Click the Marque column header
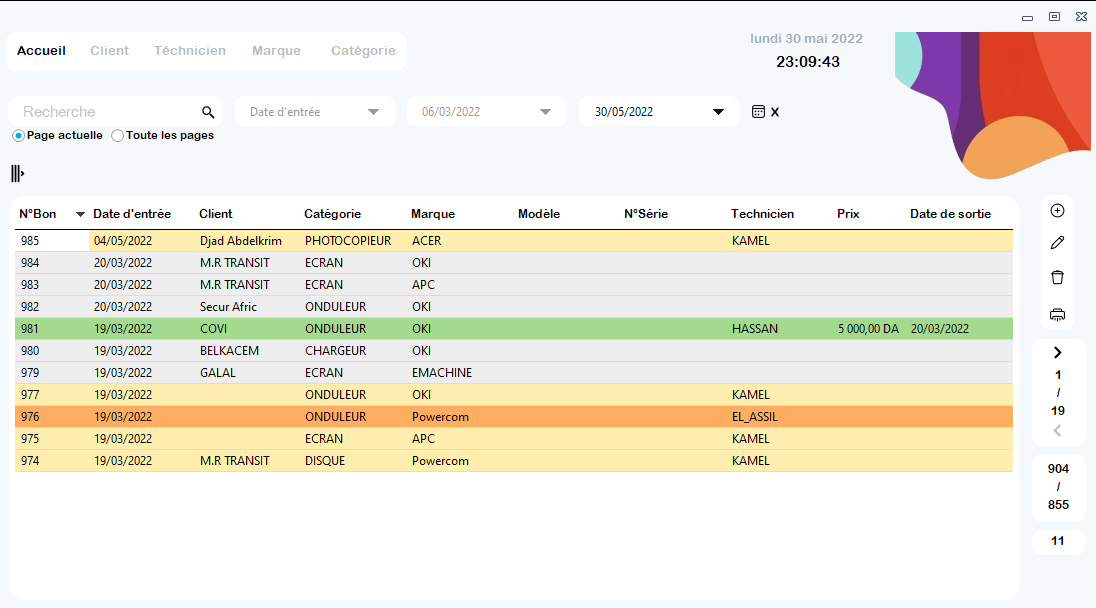 pos(433,214)
